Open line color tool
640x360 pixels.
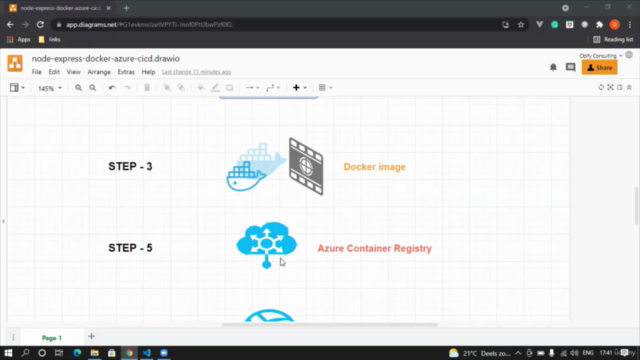[215, 88]
